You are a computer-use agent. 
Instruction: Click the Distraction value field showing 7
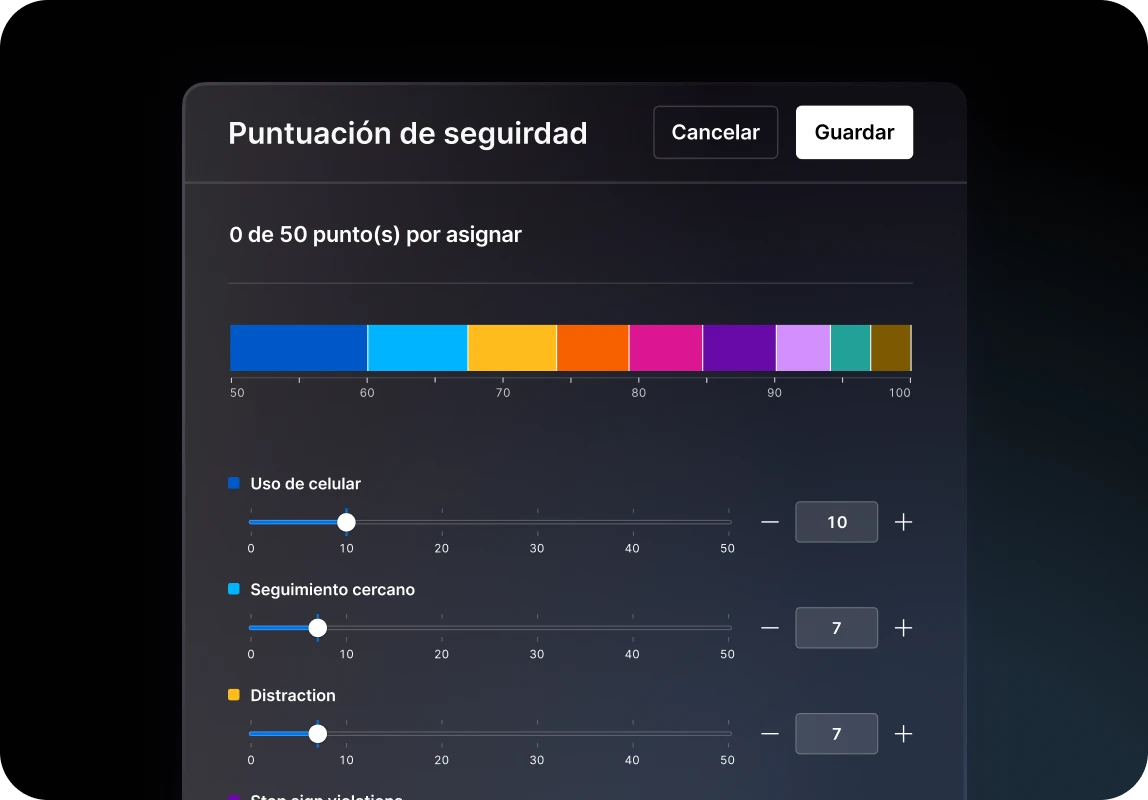pos(837,733)
